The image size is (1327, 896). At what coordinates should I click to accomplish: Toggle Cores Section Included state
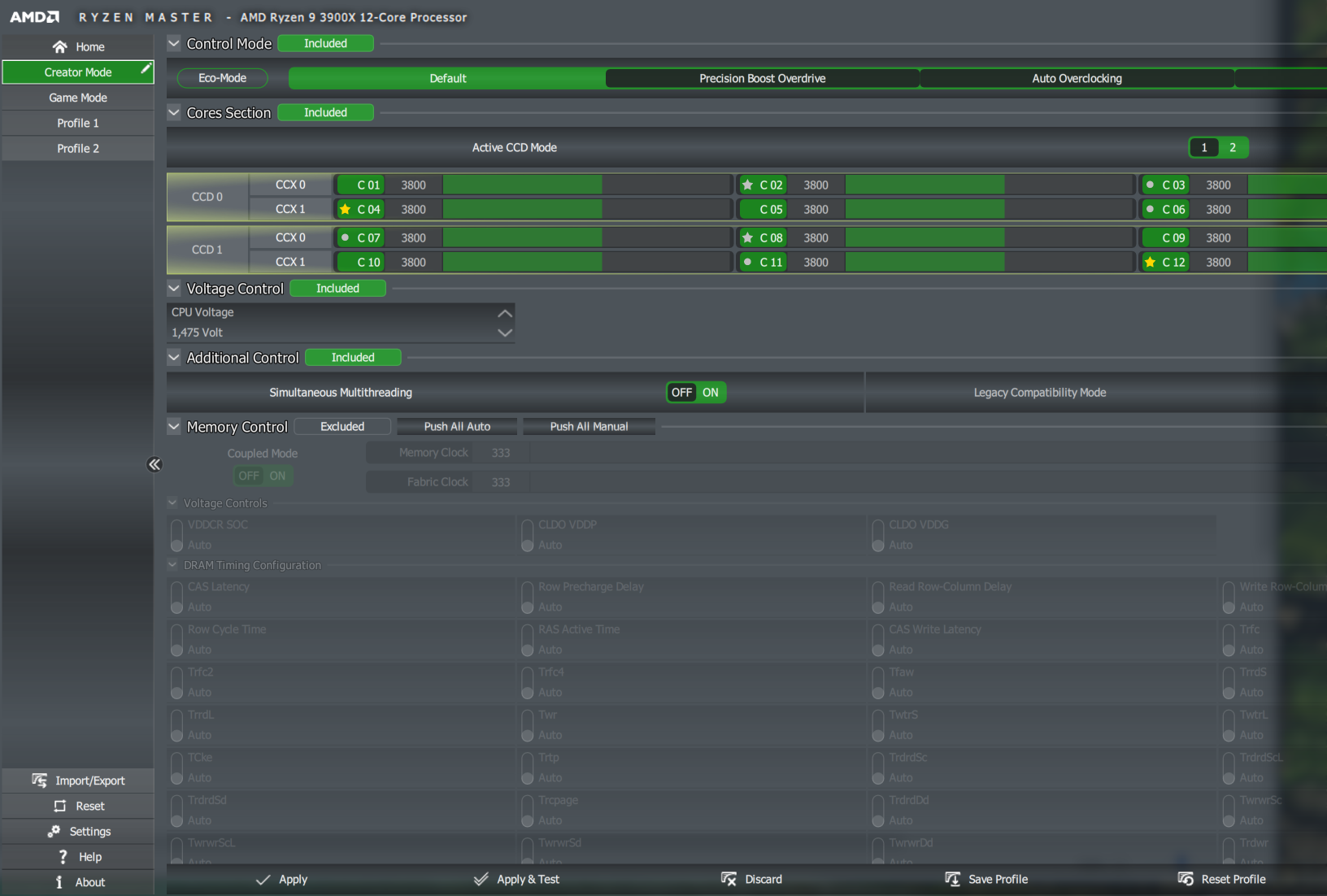325,113
